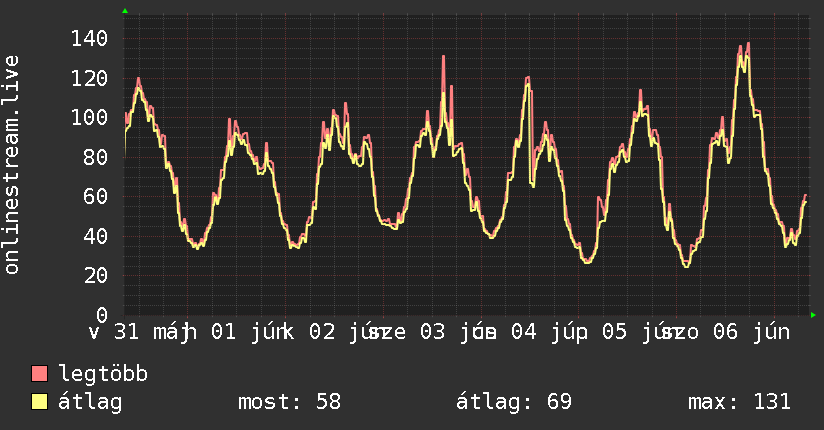Click the '05 jún' date label
The width and height of the screenshot is (824, 430).
click(x=641, y=332)
